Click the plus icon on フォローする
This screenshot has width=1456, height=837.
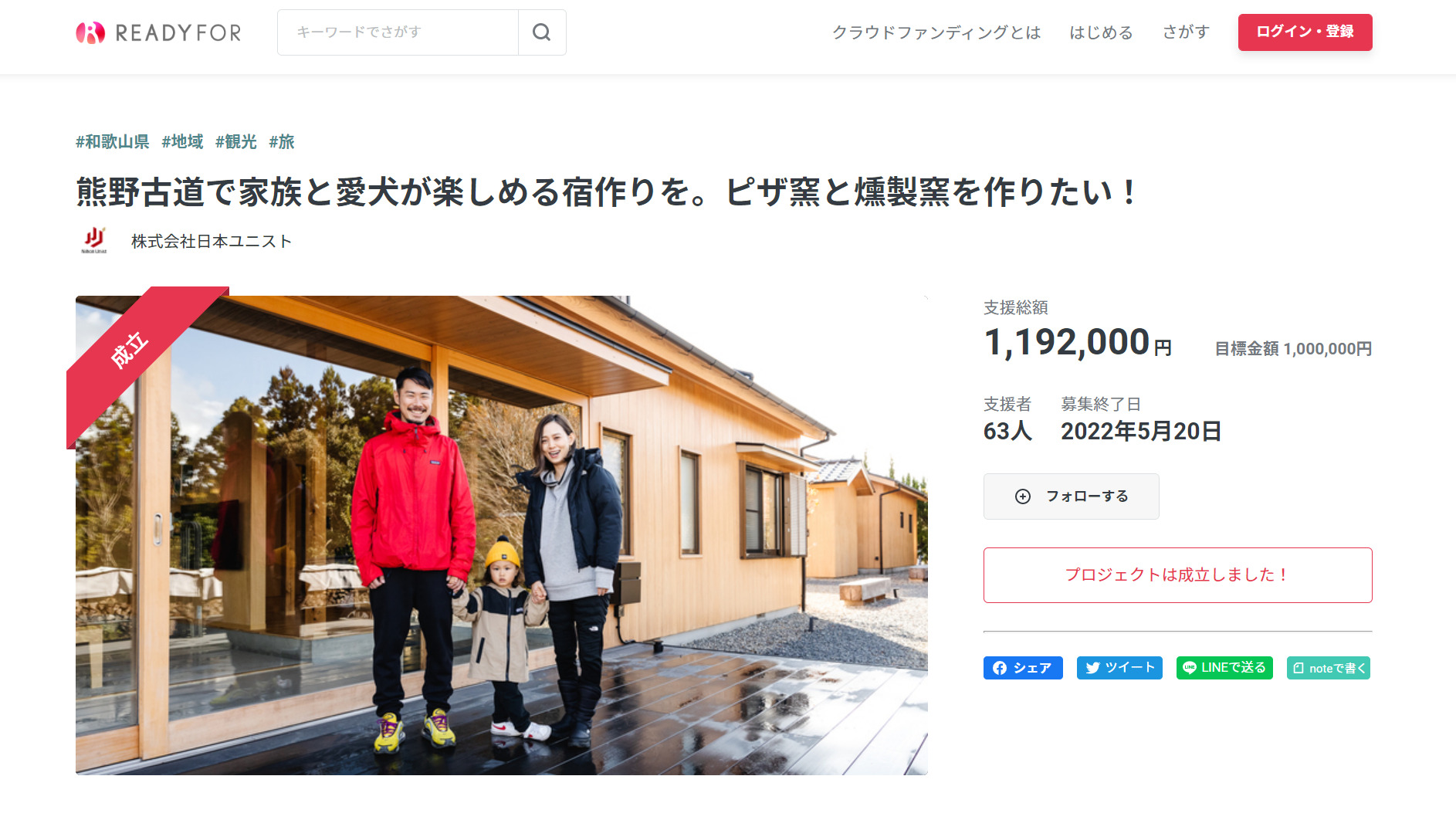pyautogui.click(x=1023, y=496)
